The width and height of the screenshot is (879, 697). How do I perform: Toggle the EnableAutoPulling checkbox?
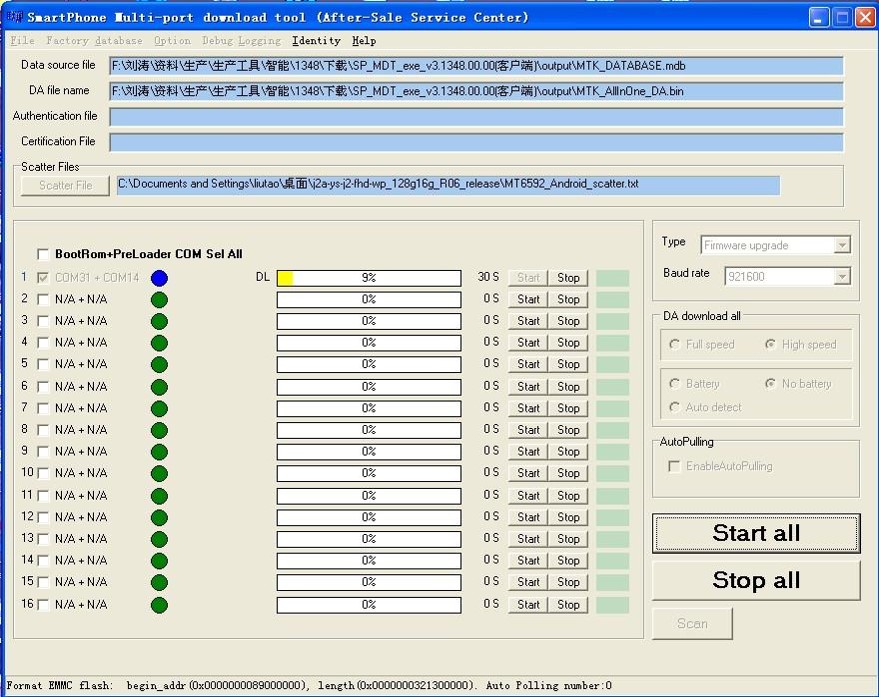(x=674, y=467)
